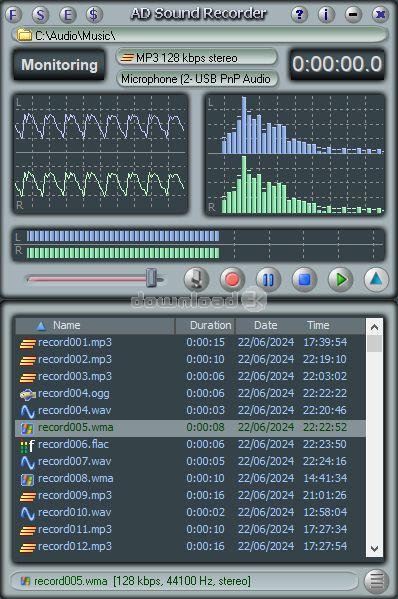The width and height of the screenshot is (398, 599).
Task: Toggle the Monitoring button
Action: [x=59, y=65]
